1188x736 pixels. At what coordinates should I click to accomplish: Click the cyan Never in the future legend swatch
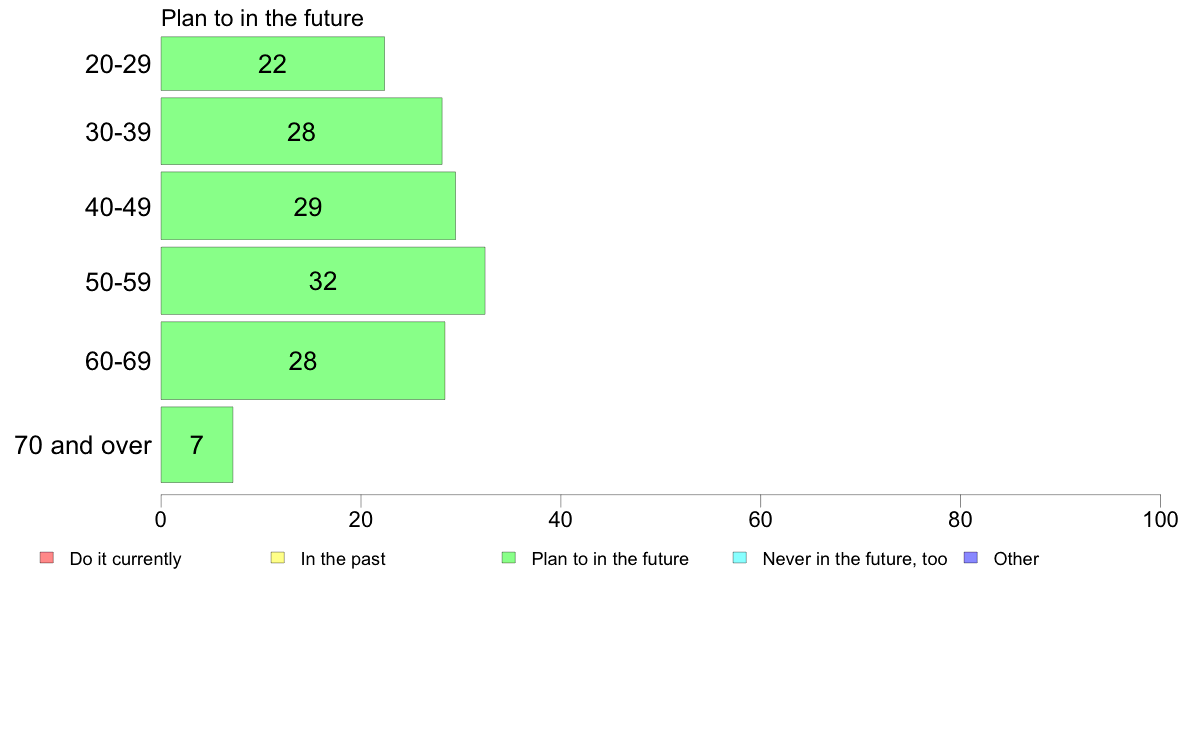pos(740,558)
